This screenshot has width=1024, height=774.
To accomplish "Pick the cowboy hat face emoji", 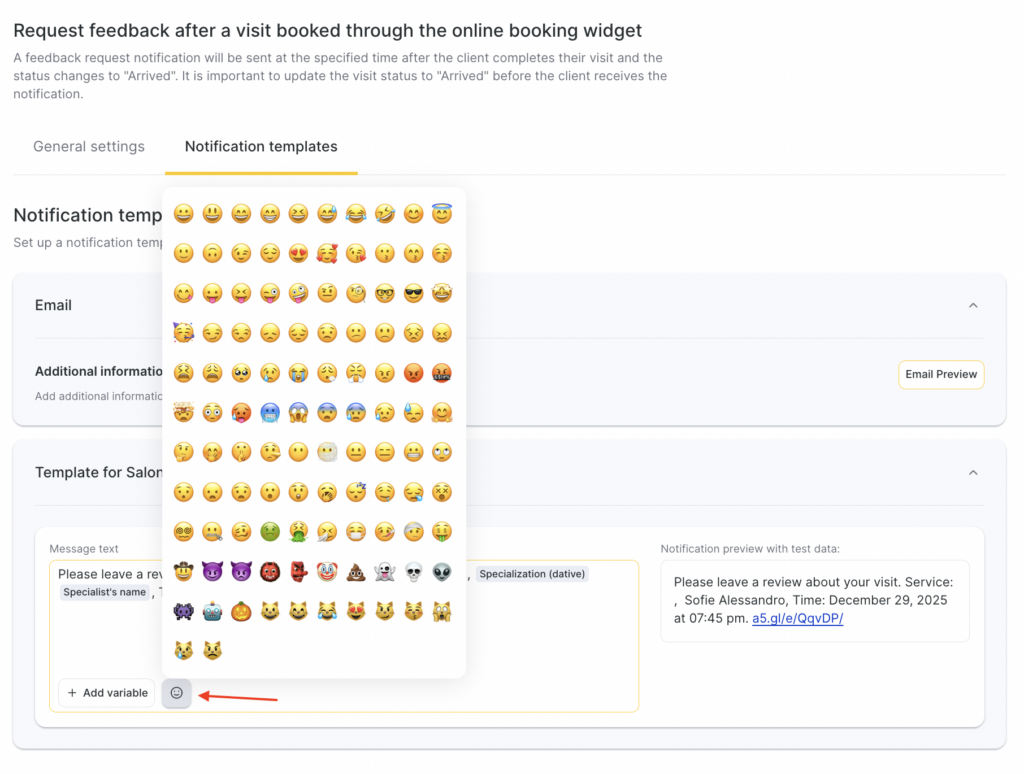I will coord(183,574).
